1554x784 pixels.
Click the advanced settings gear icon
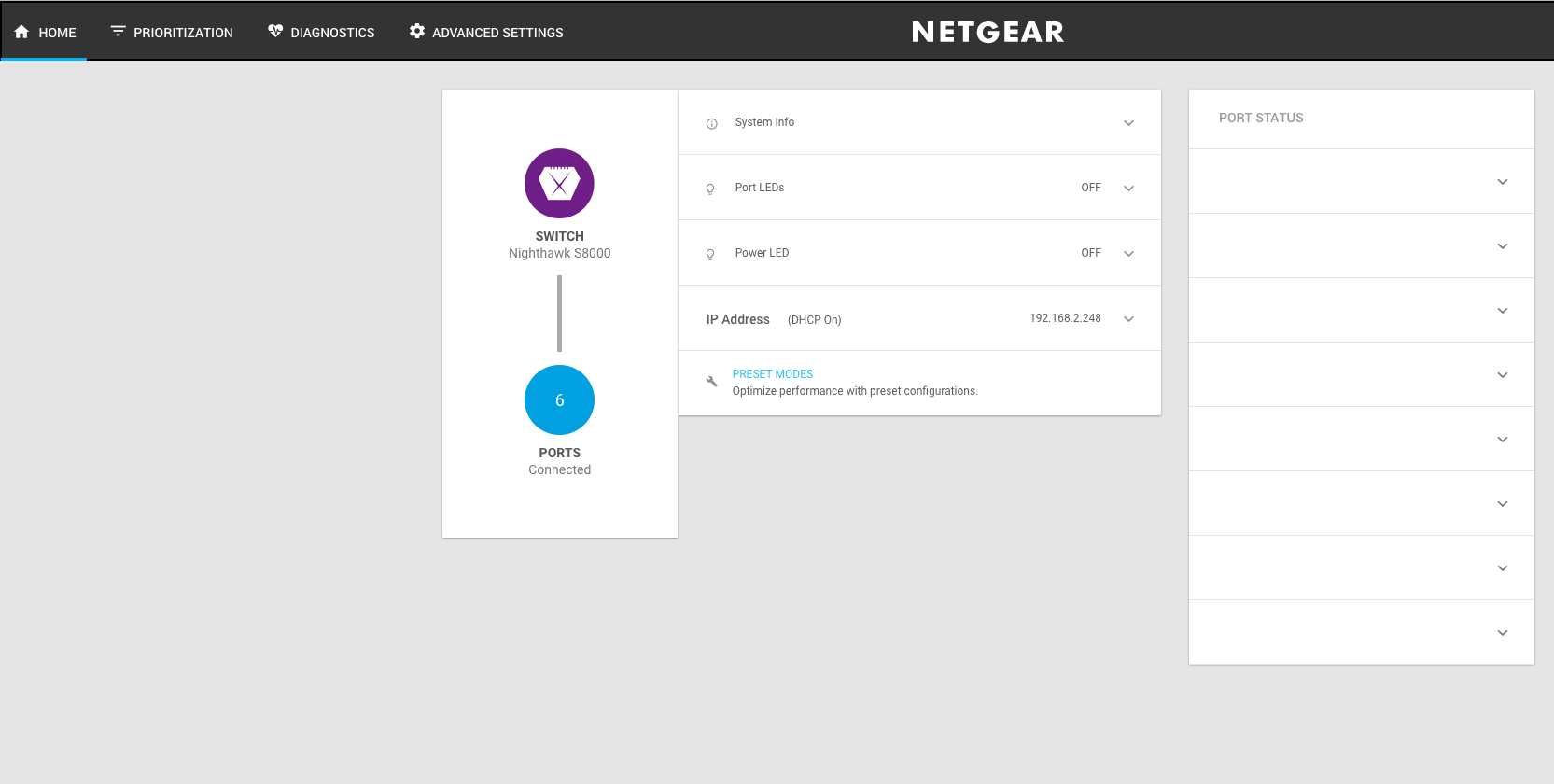pyautogui.click(x=417, y=32)
